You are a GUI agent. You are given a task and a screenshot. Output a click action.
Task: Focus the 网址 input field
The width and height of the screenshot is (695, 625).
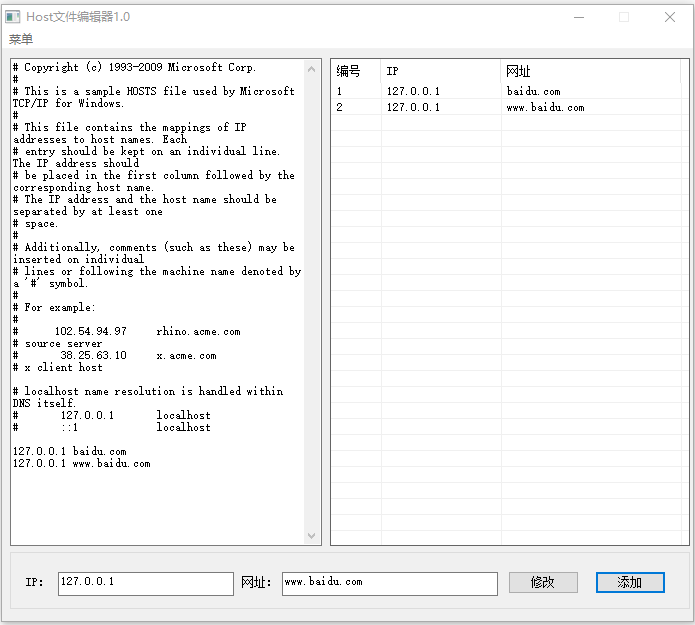tap(390, 583)
